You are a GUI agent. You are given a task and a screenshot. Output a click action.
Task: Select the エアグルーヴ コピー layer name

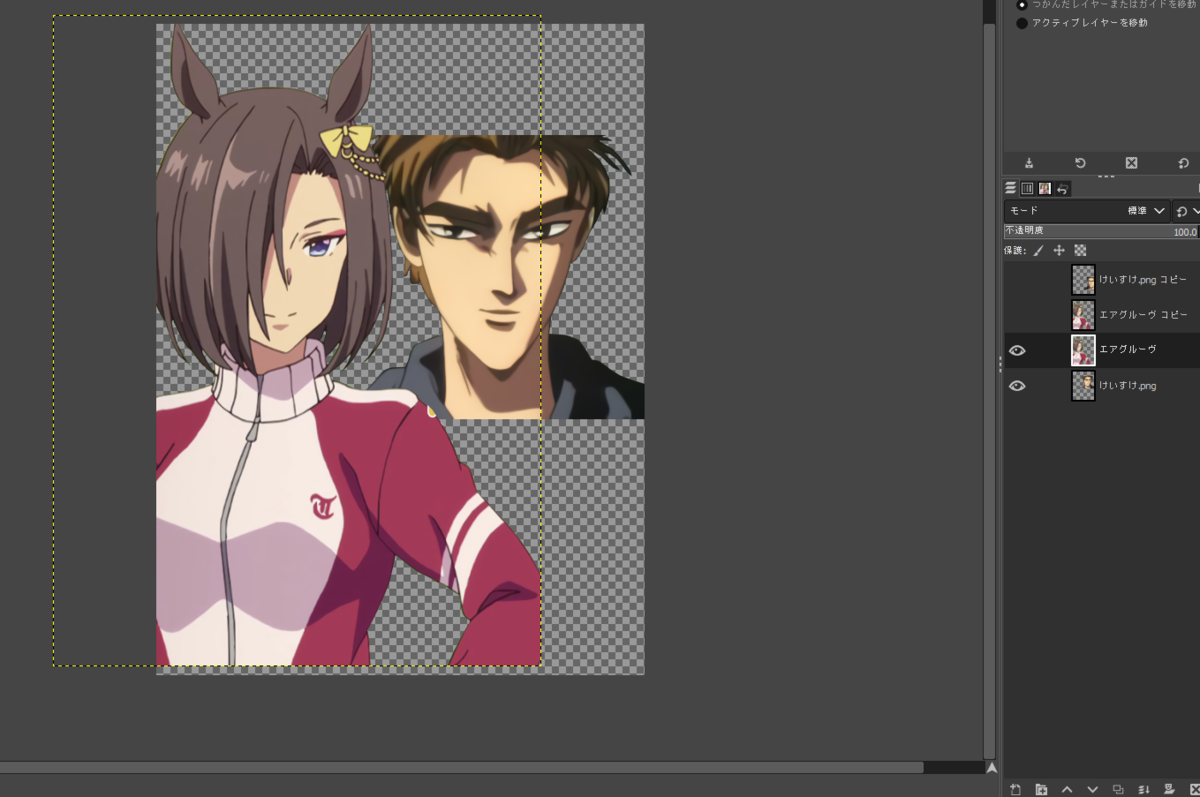1143,315
